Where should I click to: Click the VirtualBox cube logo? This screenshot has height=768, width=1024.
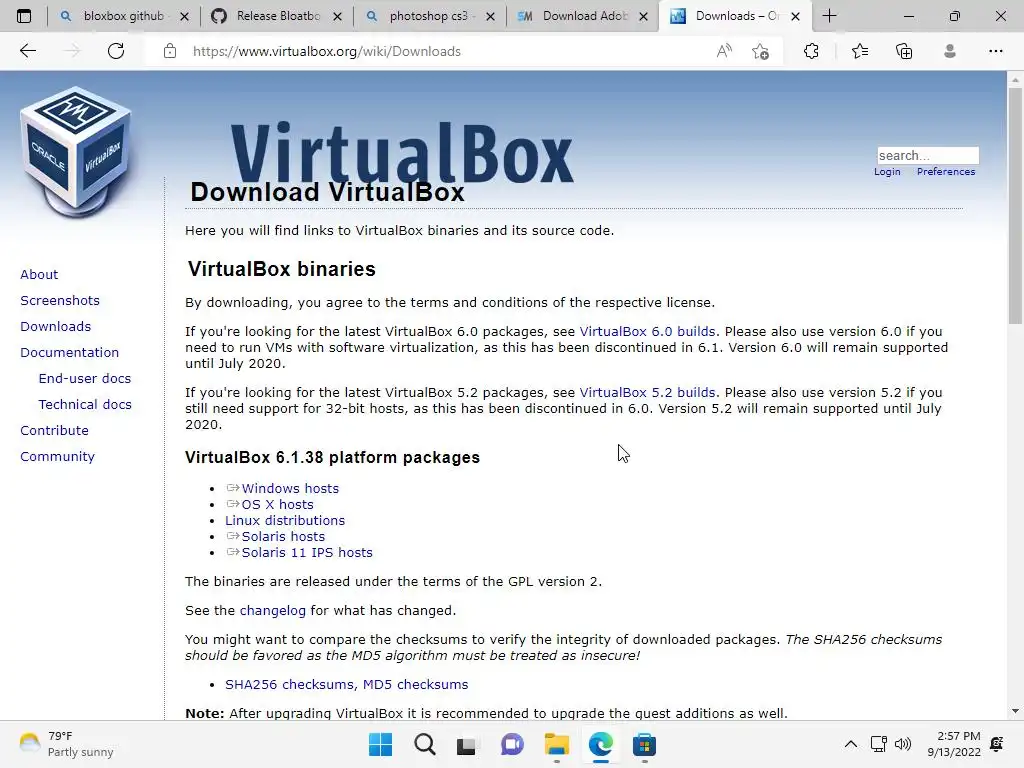tap(76, 152)
